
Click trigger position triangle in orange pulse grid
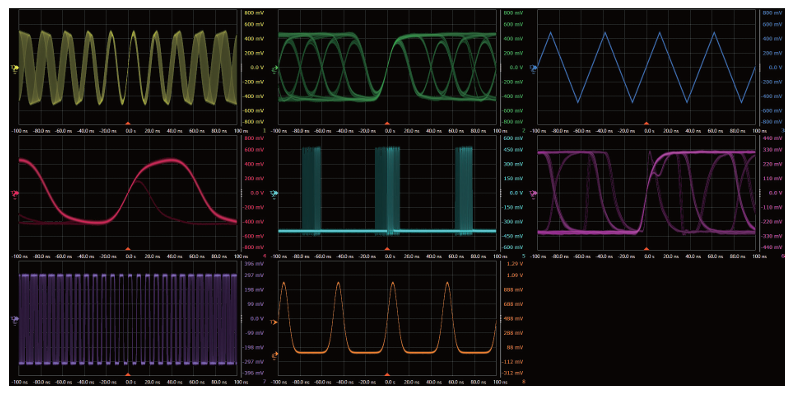coord(387,374)
